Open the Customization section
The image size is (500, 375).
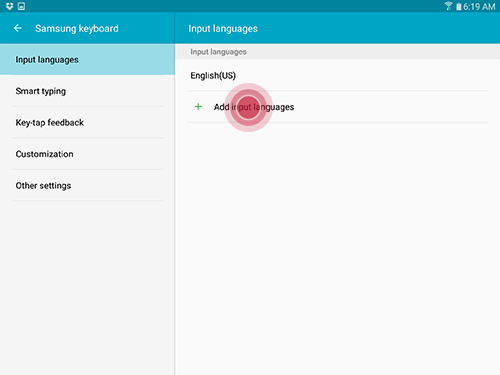87,154
